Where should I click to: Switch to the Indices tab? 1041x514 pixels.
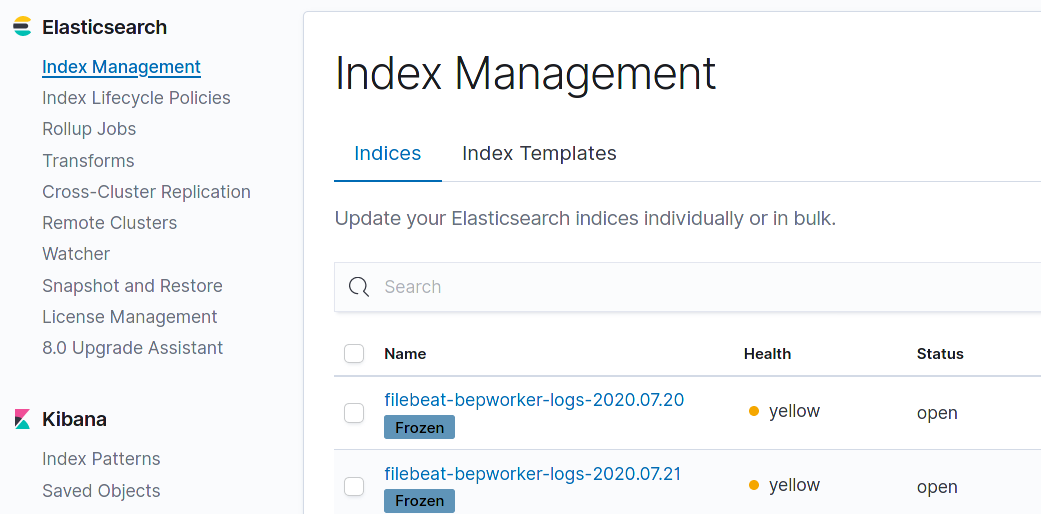click(388, 153)
